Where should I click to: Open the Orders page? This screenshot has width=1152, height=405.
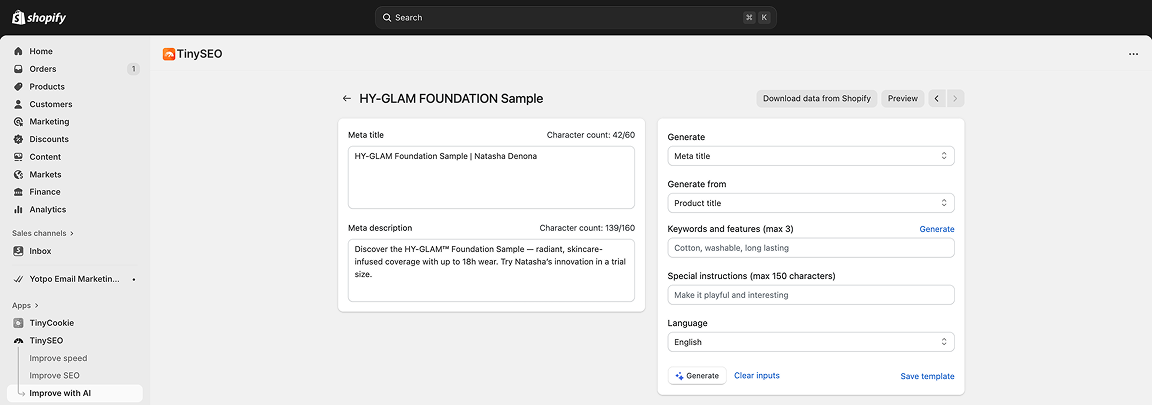43,69
